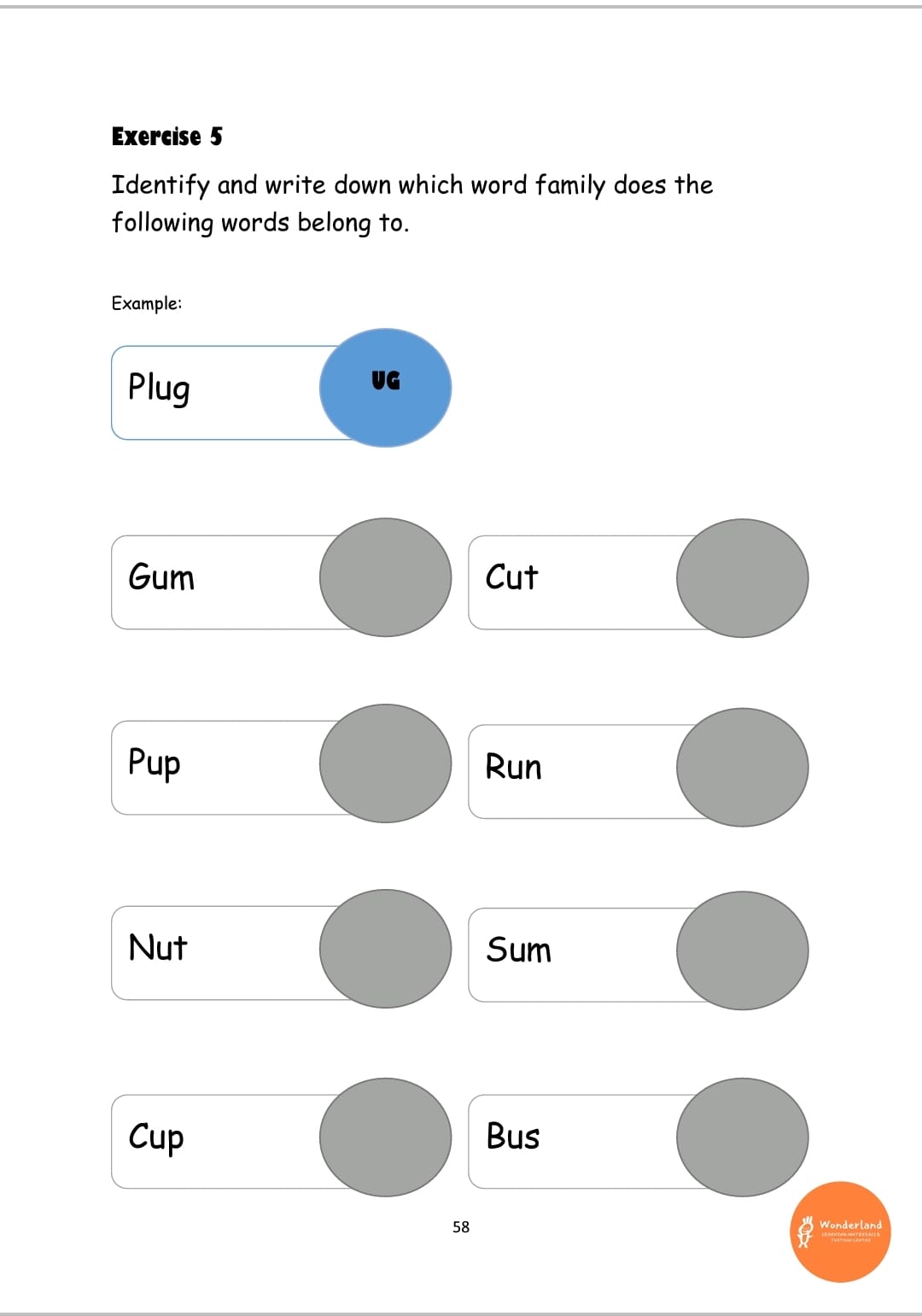Select the Cut word box
Image resolution: width=922 pixels, height=1316 pixels.
pyautogui.click(x=582, y=582)
